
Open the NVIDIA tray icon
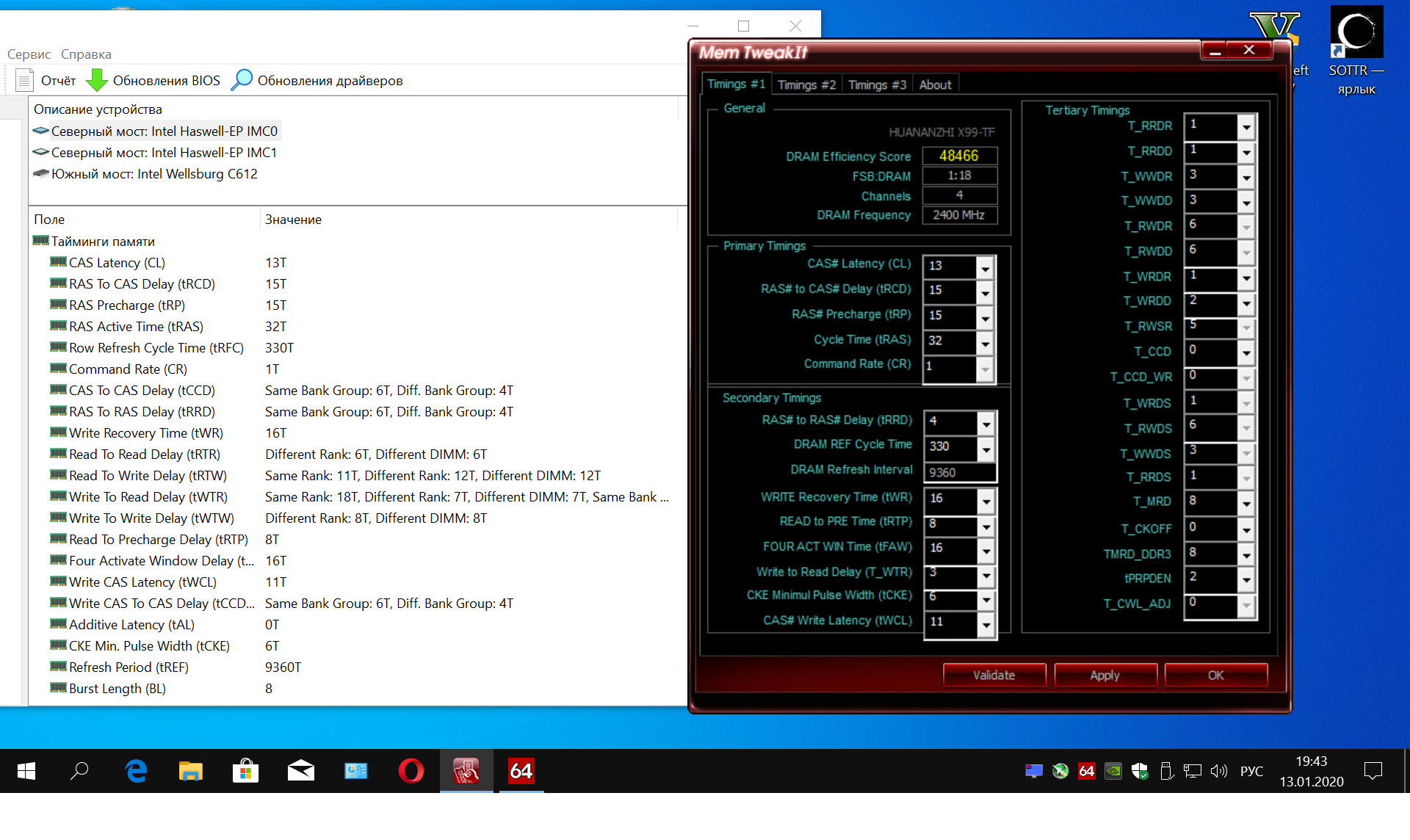[x=1113, y=771]
